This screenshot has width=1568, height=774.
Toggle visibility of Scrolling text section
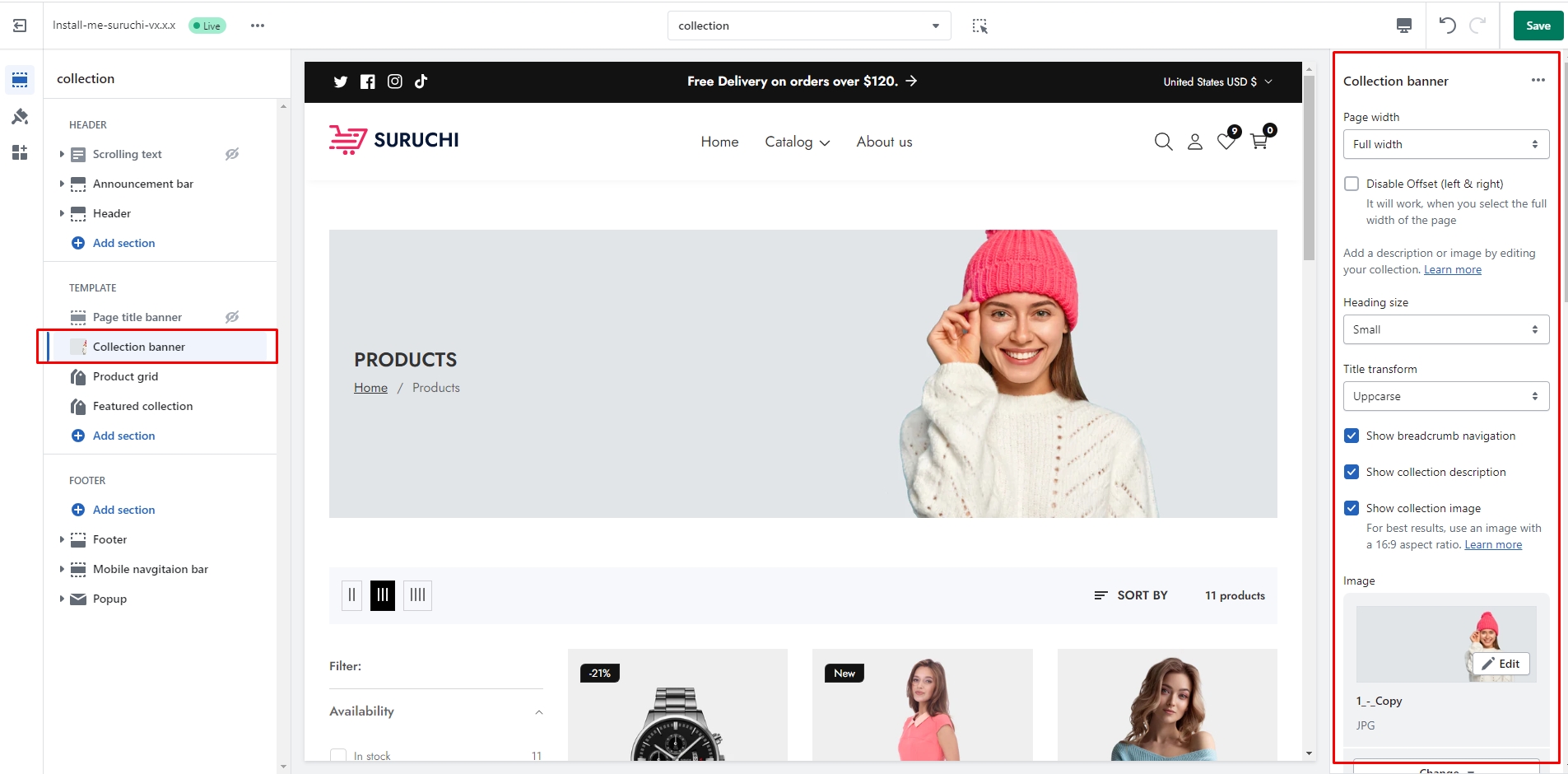232,154
